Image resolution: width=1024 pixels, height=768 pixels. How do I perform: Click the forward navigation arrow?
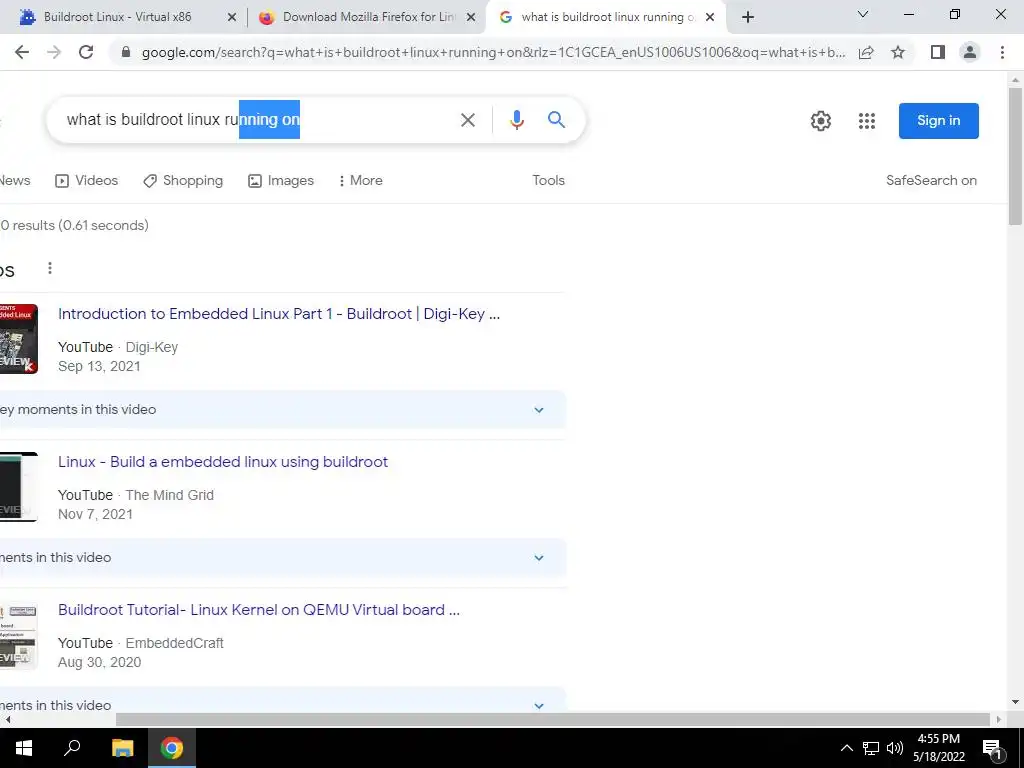point(54,52)
